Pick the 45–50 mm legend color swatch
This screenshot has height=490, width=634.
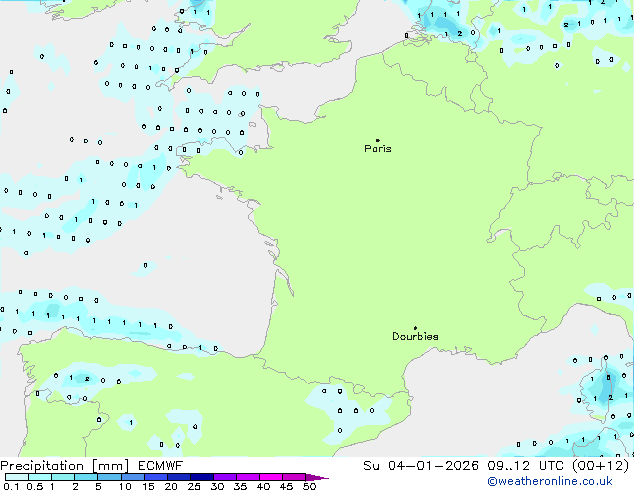pos(294,477)
